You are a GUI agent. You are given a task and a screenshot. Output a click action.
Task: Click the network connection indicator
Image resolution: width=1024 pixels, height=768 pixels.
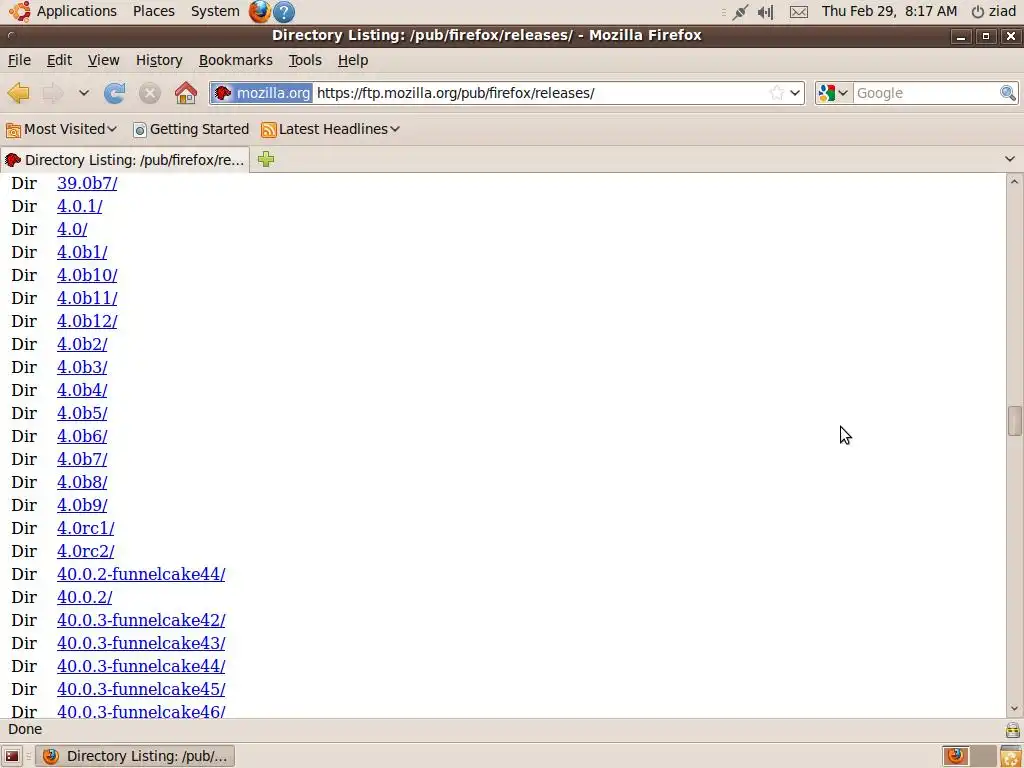[x=740, y=12]
